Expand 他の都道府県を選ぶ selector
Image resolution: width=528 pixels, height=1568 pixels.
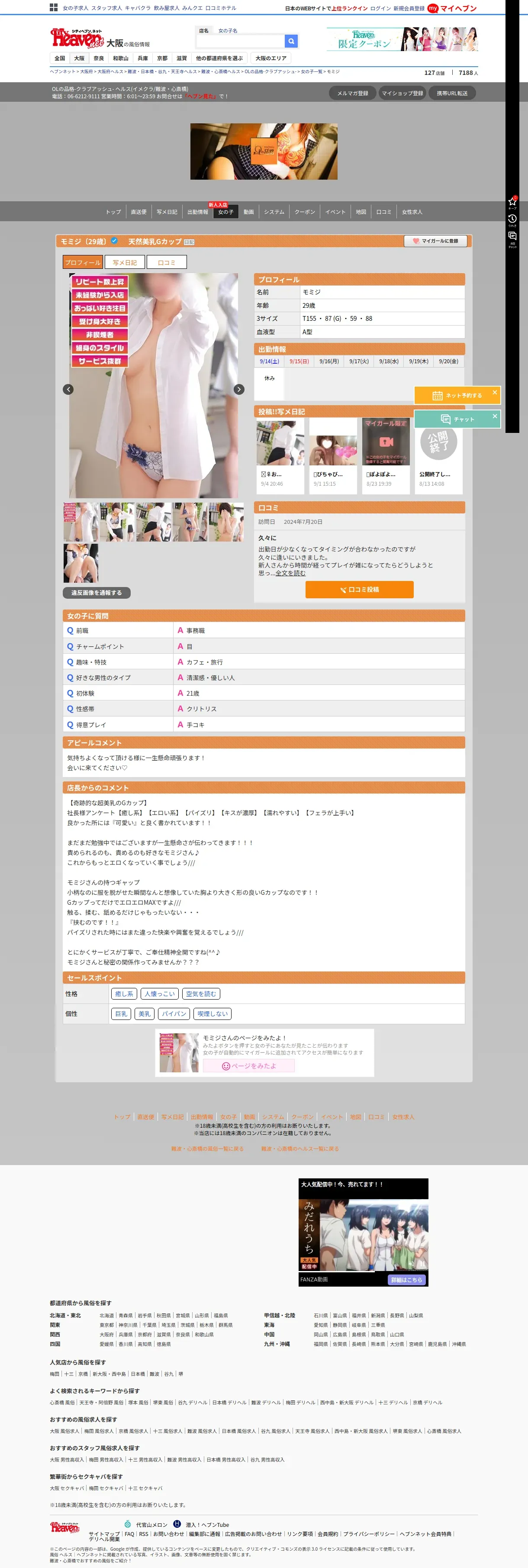tap(219, 58)
